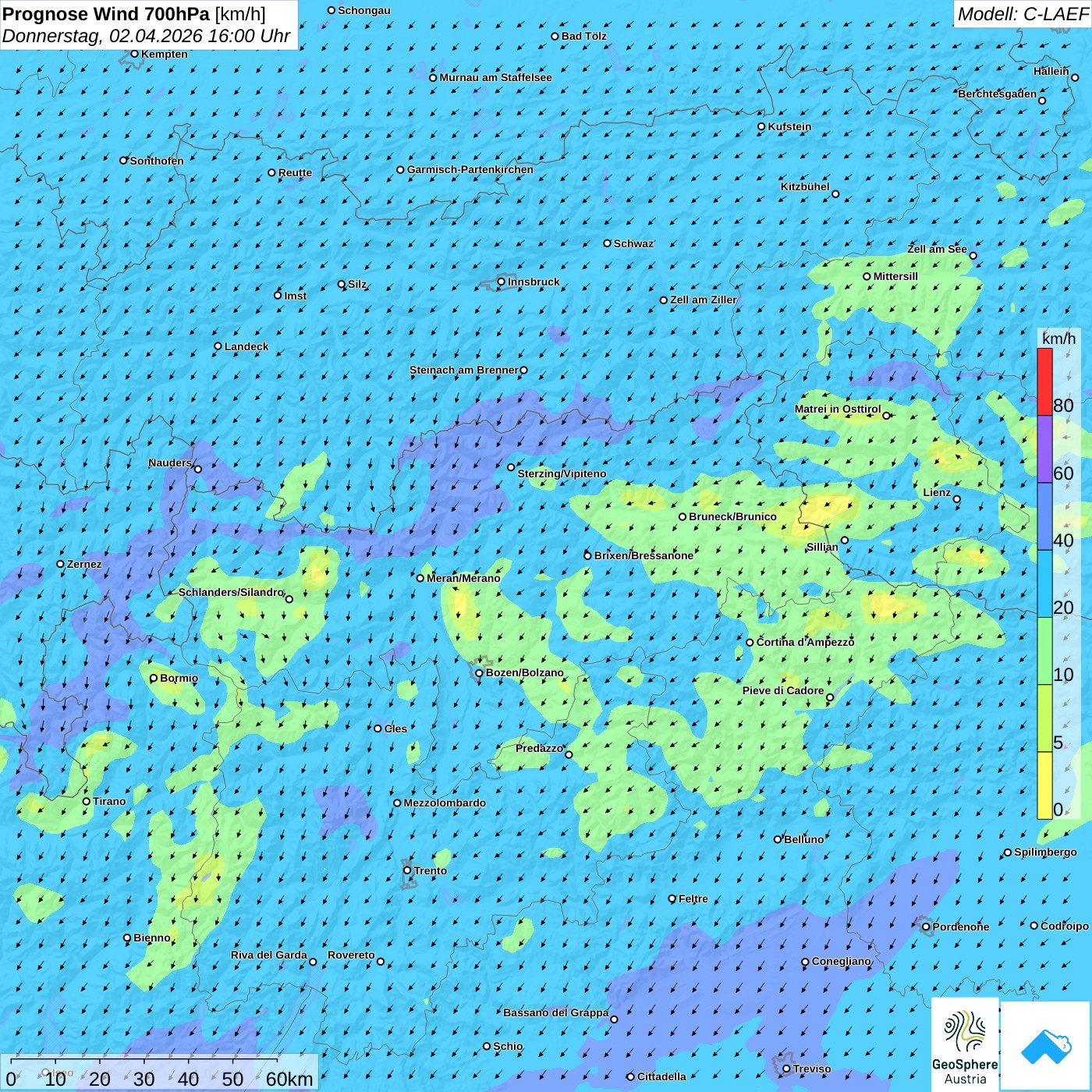Screen dimensions: 1092x1092
Task: Click the Mezzolombardo city label
Action: (445, 803)
